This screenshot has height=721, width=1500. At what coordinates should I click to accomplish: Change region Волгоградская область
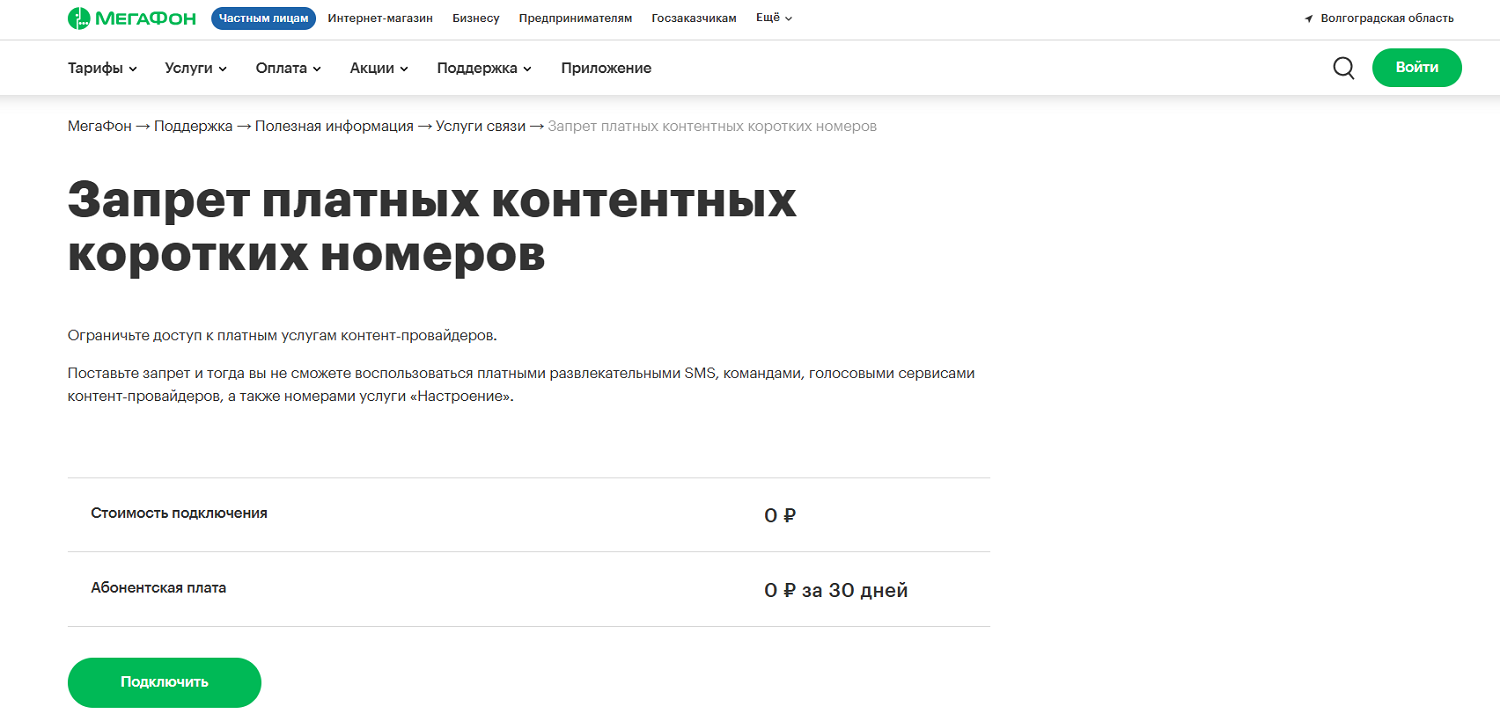[1387, 18]
